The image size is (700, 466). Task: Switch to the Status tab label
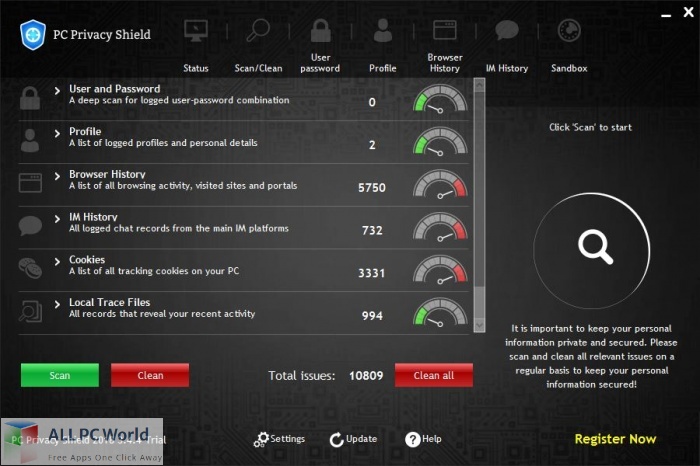click(196, 68)
